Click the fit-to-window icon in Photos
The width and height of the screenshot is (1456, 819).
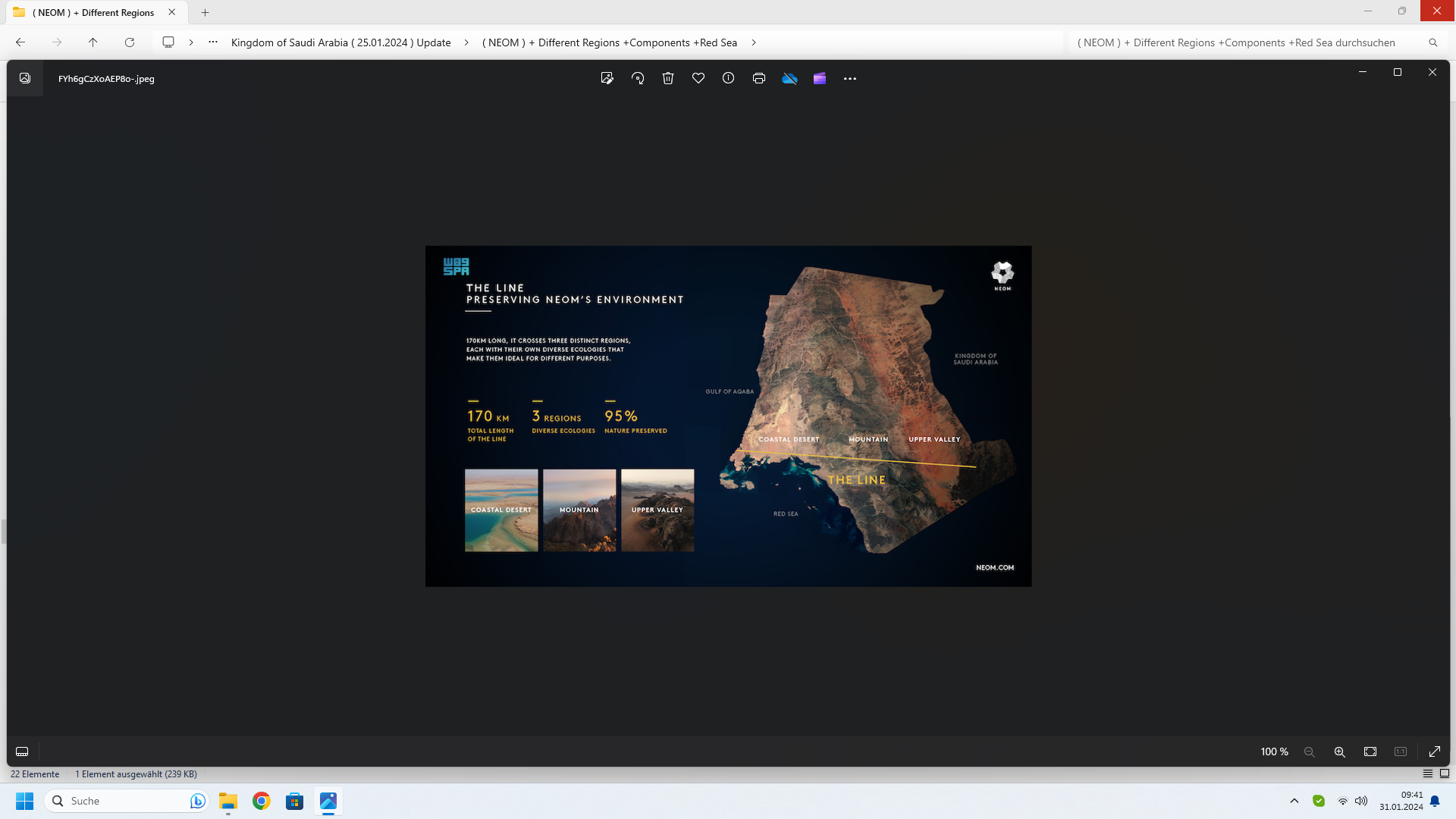pos(1370,752)
